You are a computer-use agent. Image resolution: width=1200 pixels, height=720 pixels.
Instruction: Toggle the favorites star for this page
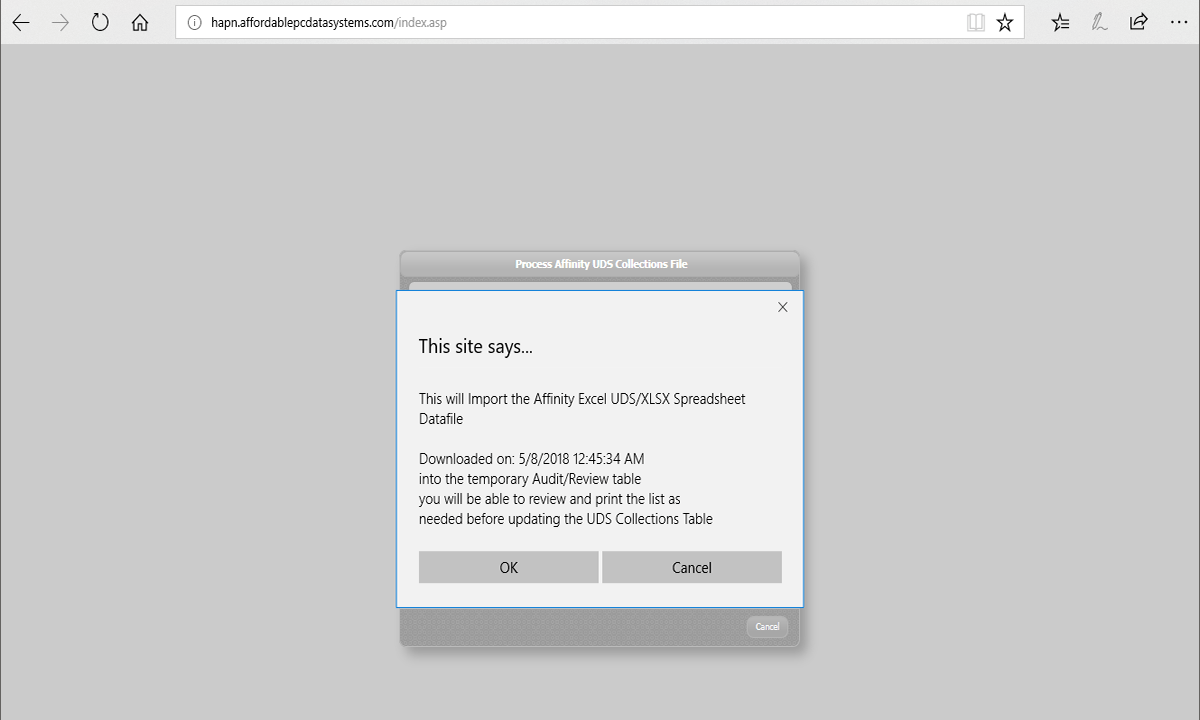[1005, 21]
